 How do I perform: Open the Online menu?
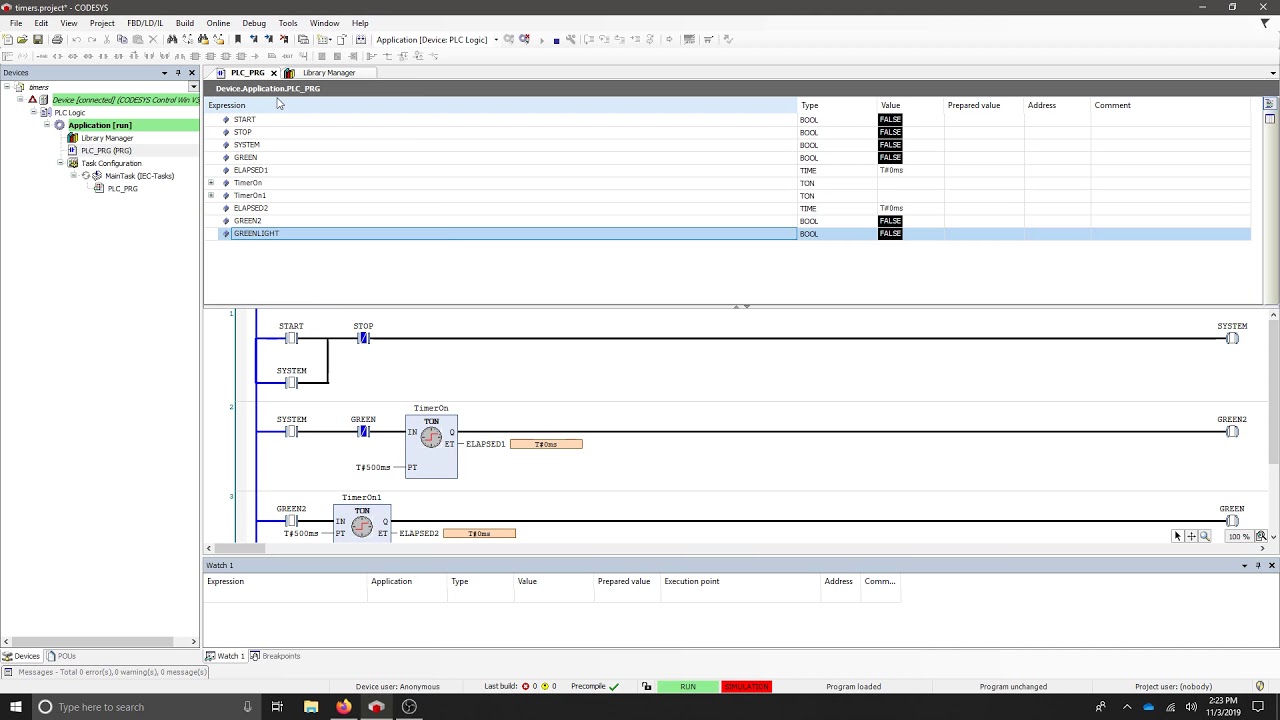point(218,23)
